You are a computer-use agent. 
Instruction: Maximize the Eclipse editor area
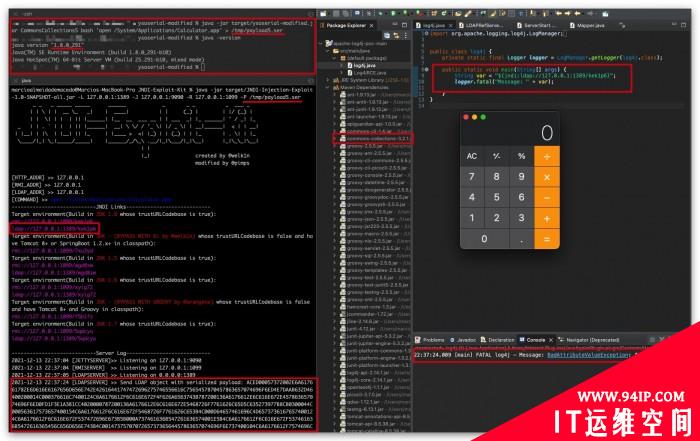tap(683, 25)
